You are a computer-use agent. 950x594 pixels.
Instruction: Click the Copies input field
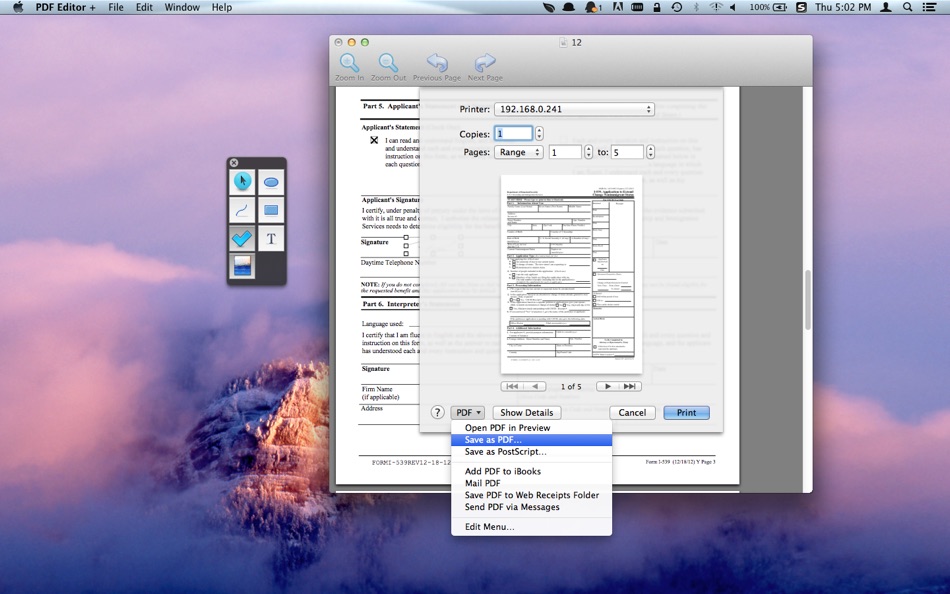coord(513,133)
